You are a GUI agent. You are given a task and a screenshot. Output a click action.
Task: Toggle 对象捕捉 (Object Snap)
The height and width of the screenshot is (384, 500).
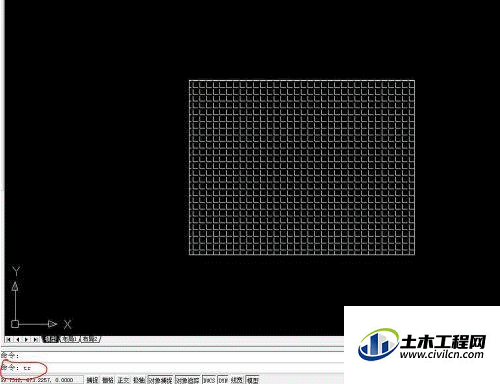(x=160, y=380)
